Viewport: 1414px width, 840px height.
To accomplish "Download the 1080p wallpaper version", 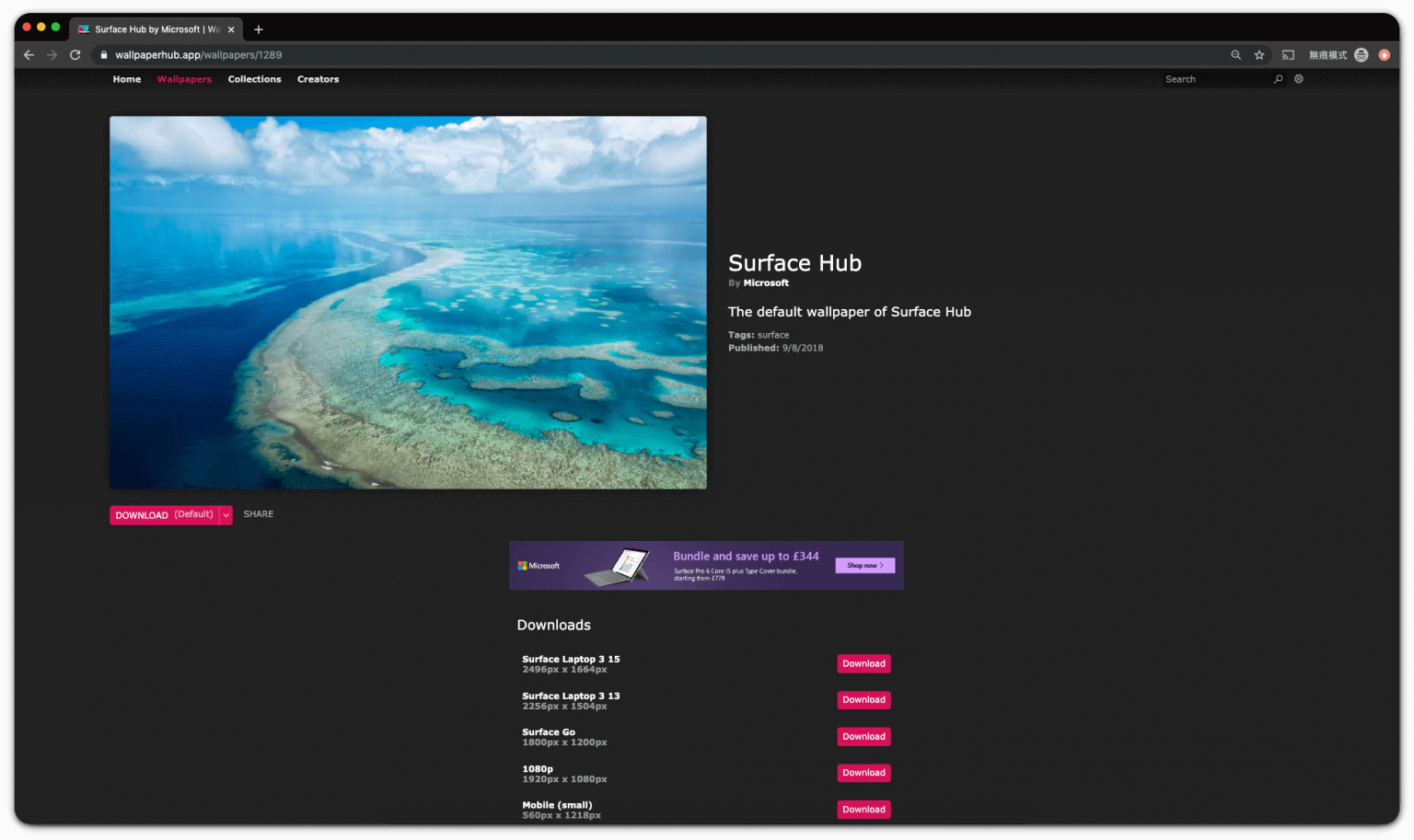I will click(863, 773).
